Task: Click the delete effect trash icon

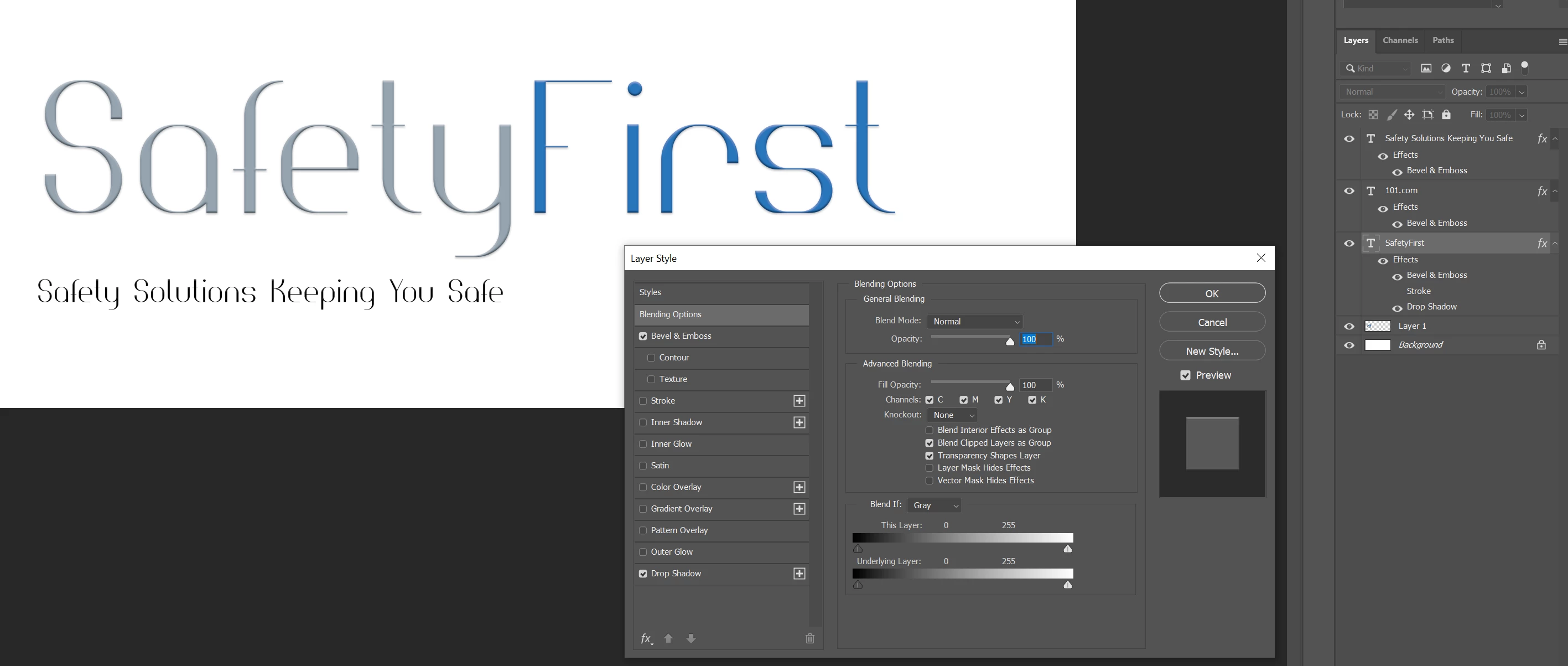Action: point(809,638)
